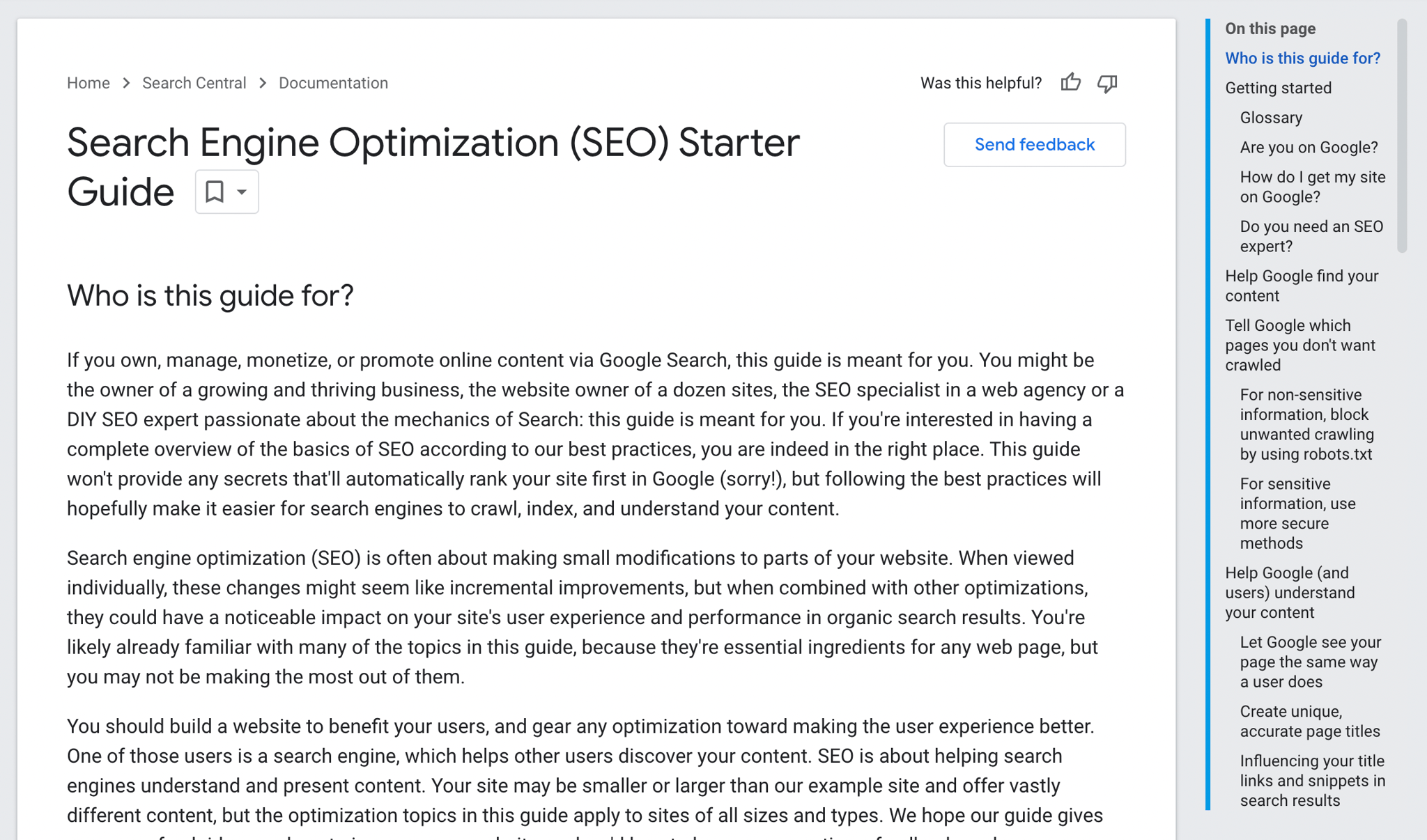Click the thumbs down not helpful icon
1427x840 pixels.
[x=1107, y=84]
